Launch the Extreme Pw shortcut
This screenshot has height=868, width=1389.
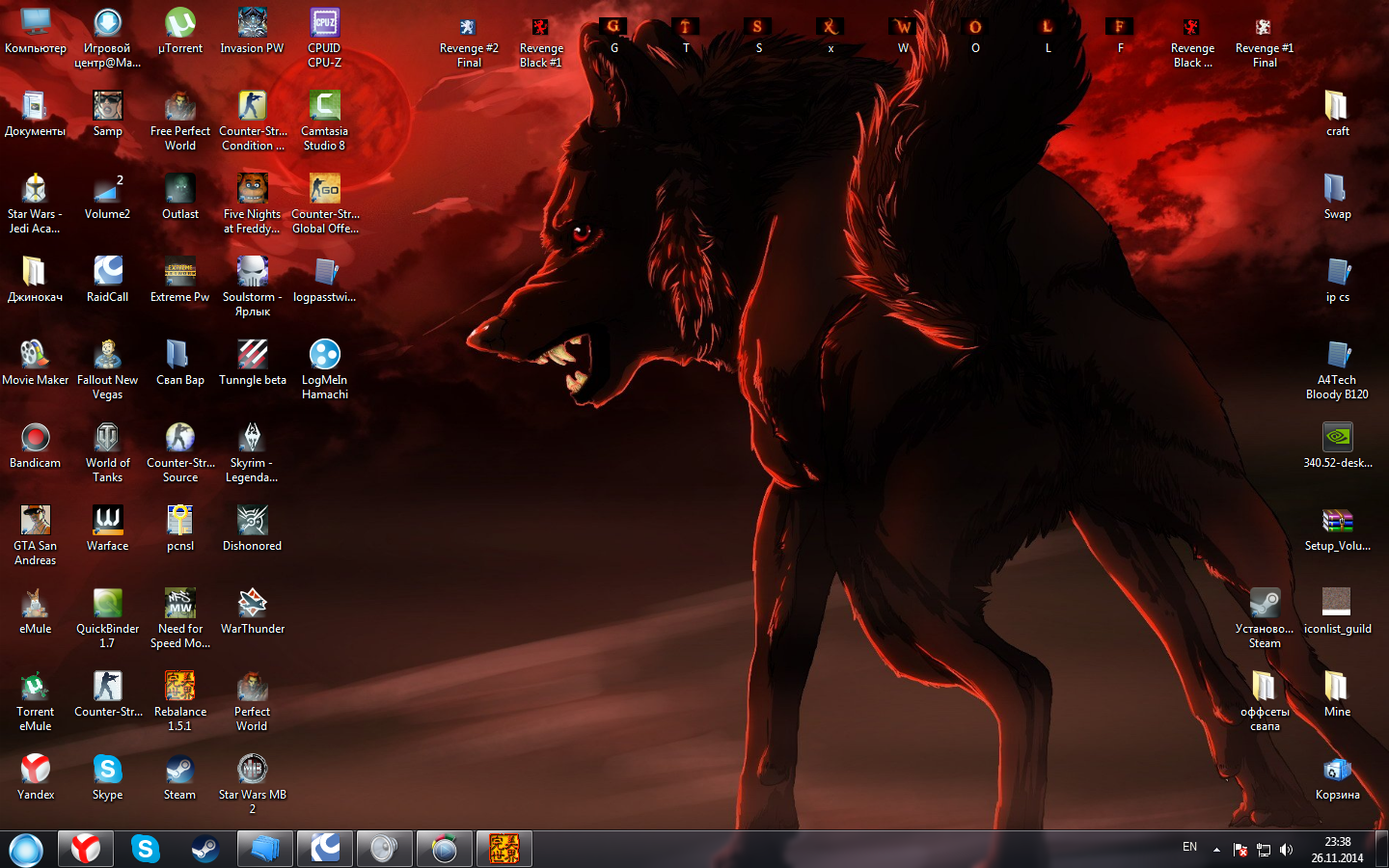coord(180,281)
